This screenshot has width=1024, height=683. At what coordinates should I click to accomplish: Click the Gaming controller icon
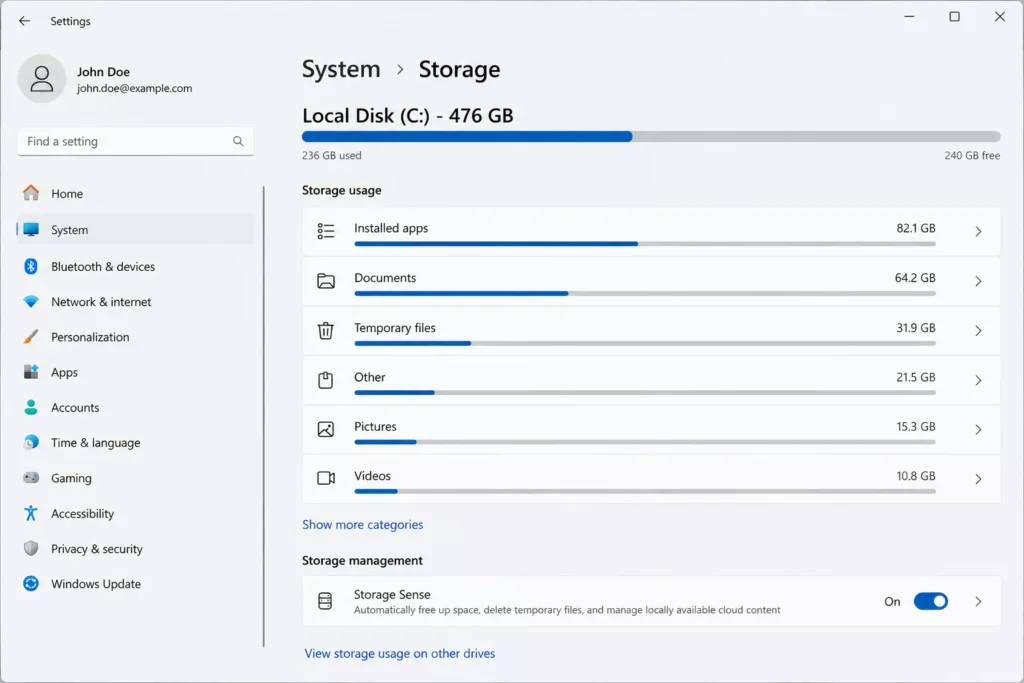pos(31,478)
